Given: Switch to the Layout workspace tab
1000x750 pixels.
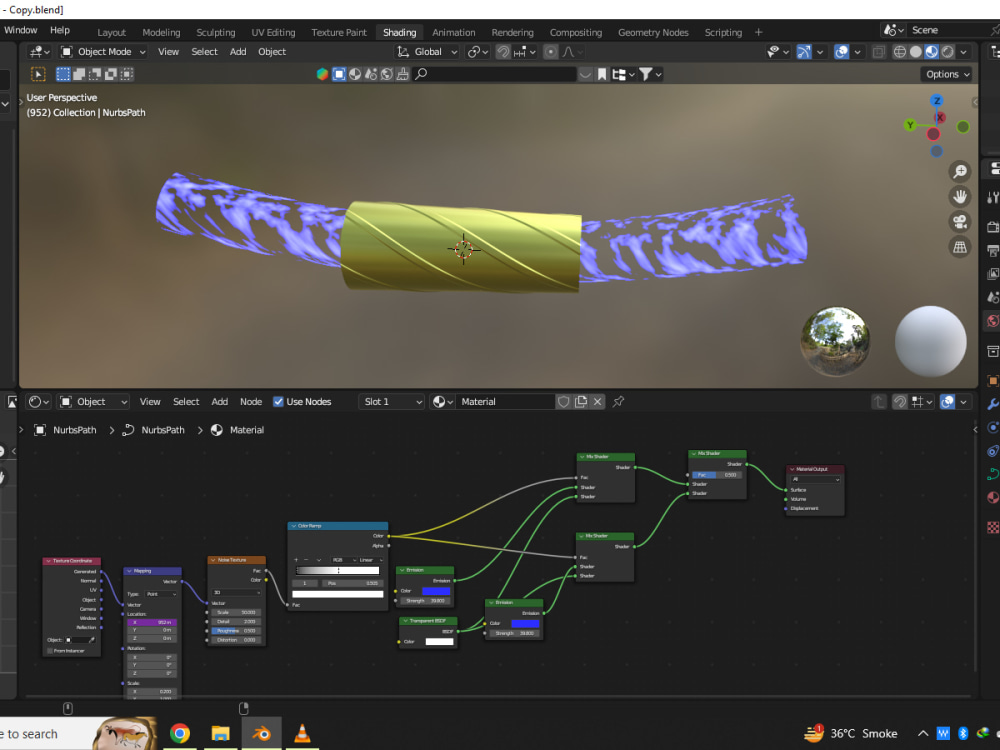Looking at the screenshot, I should click(112, 33).
